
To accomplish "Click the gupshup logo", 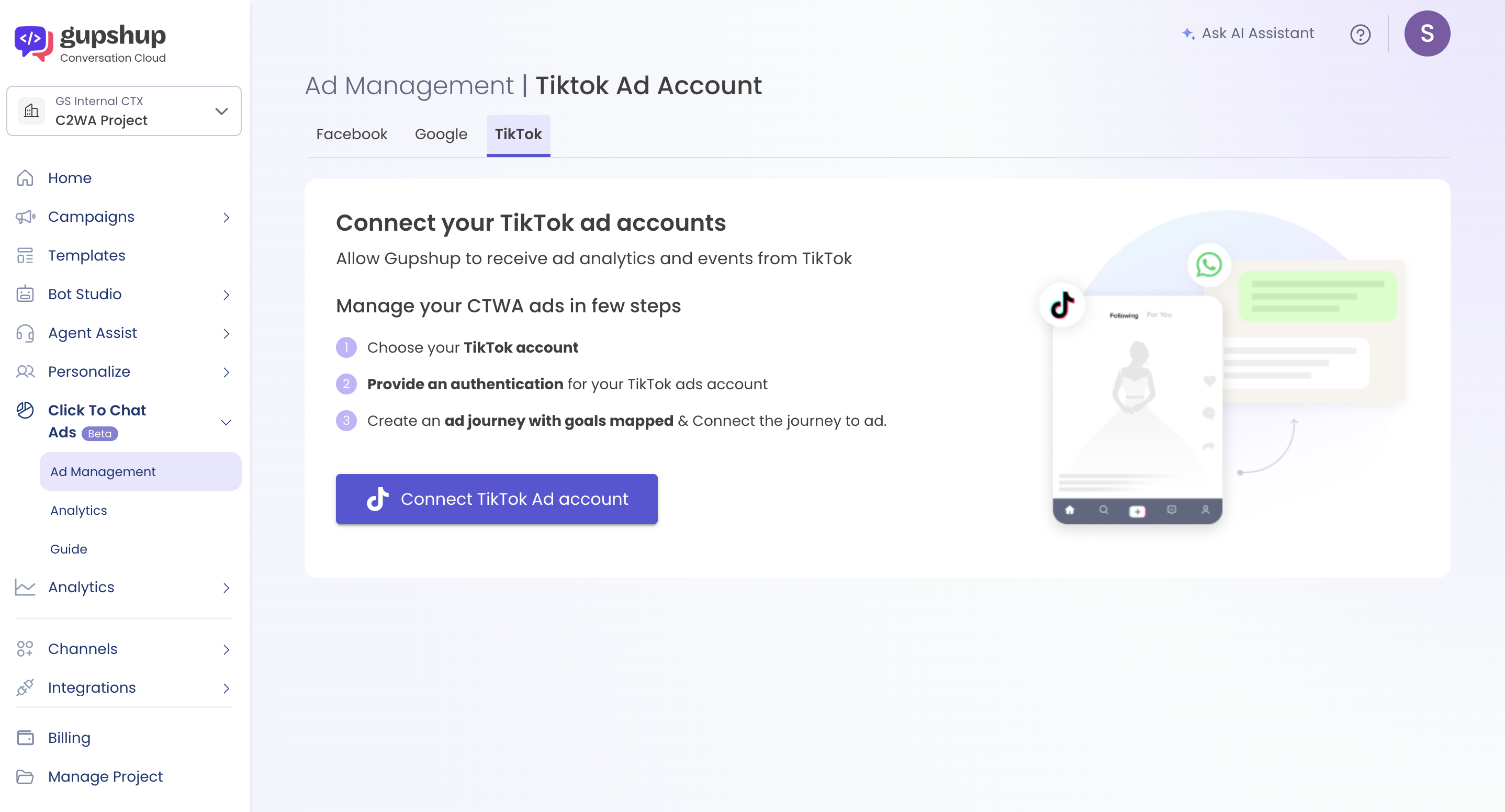I will (x=91, y=43).
